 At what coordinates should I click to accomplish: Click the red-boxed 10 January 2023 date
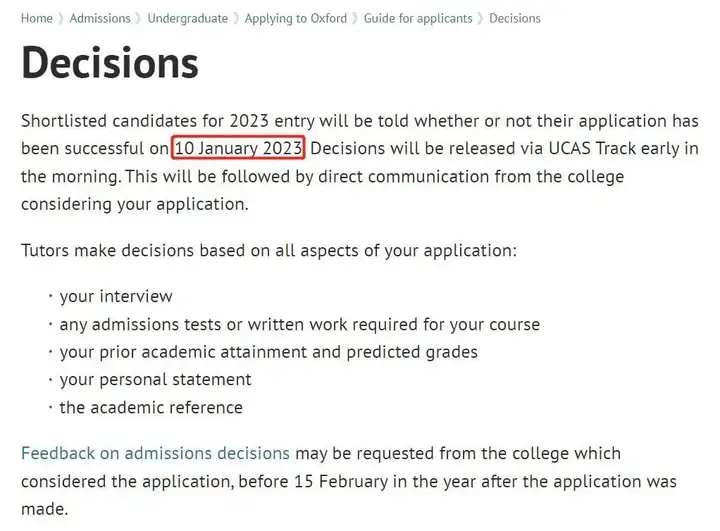[x=238, y=148]
